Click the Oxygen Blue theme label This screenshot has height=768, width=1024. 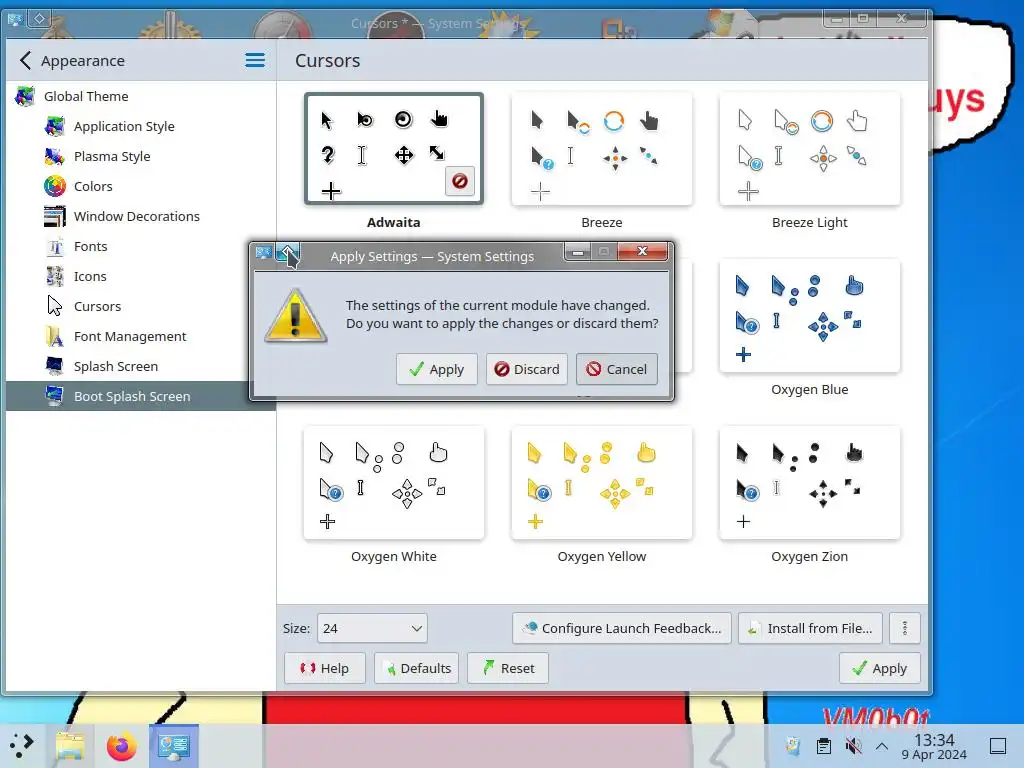pos(810,389)
